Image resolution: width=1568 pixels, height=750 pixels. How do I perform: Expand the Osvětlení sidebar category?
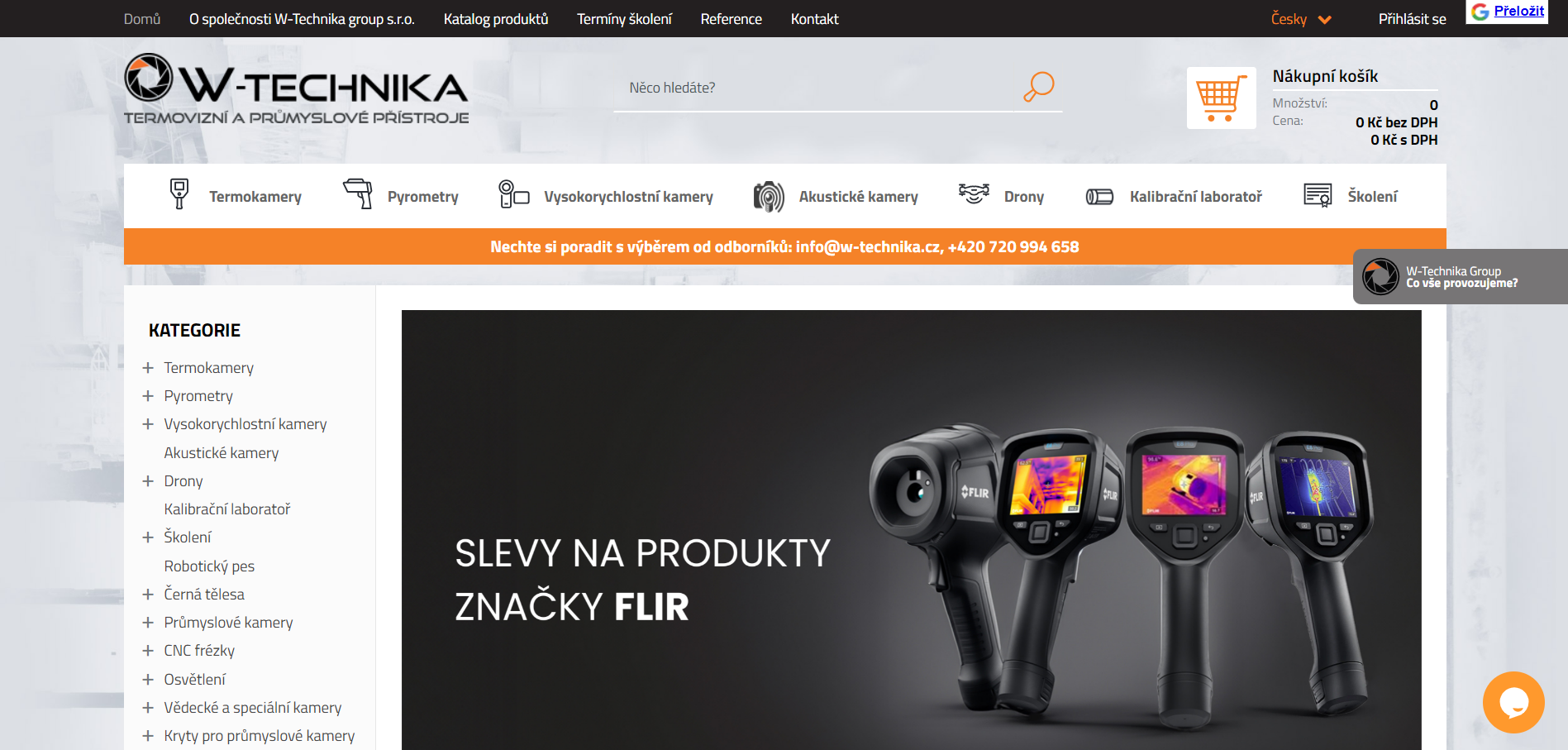pyautogui.click(x=148, y=680)
